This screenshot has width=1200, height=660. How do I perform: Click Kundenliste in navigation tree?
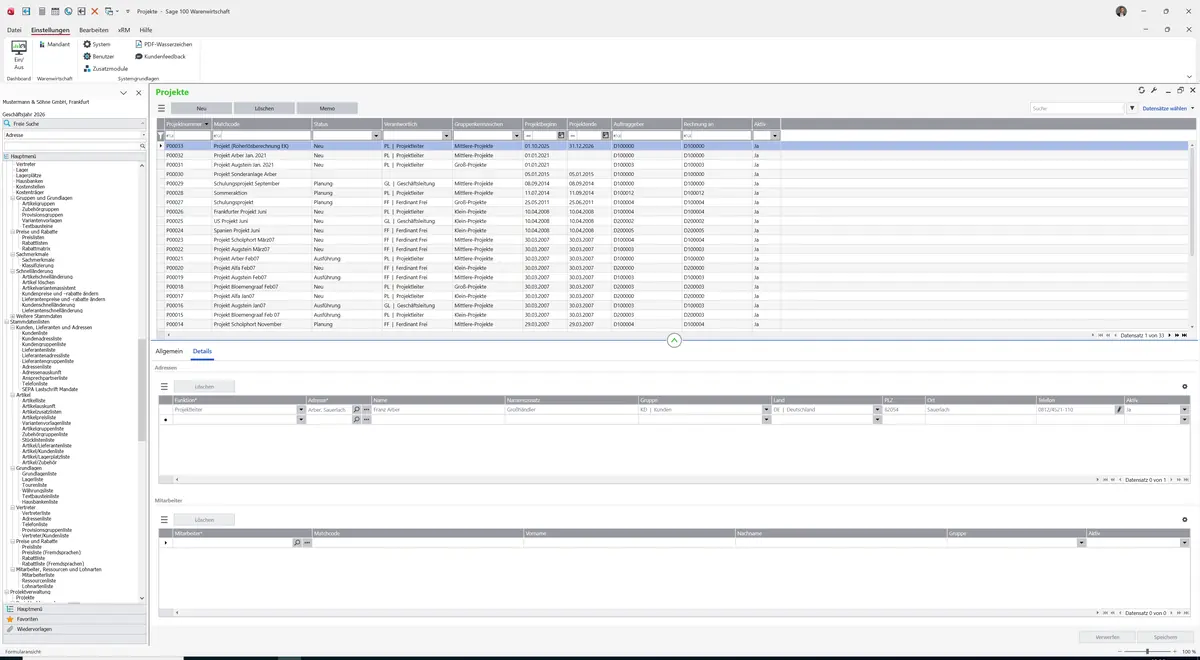click(x=35, y=333)
